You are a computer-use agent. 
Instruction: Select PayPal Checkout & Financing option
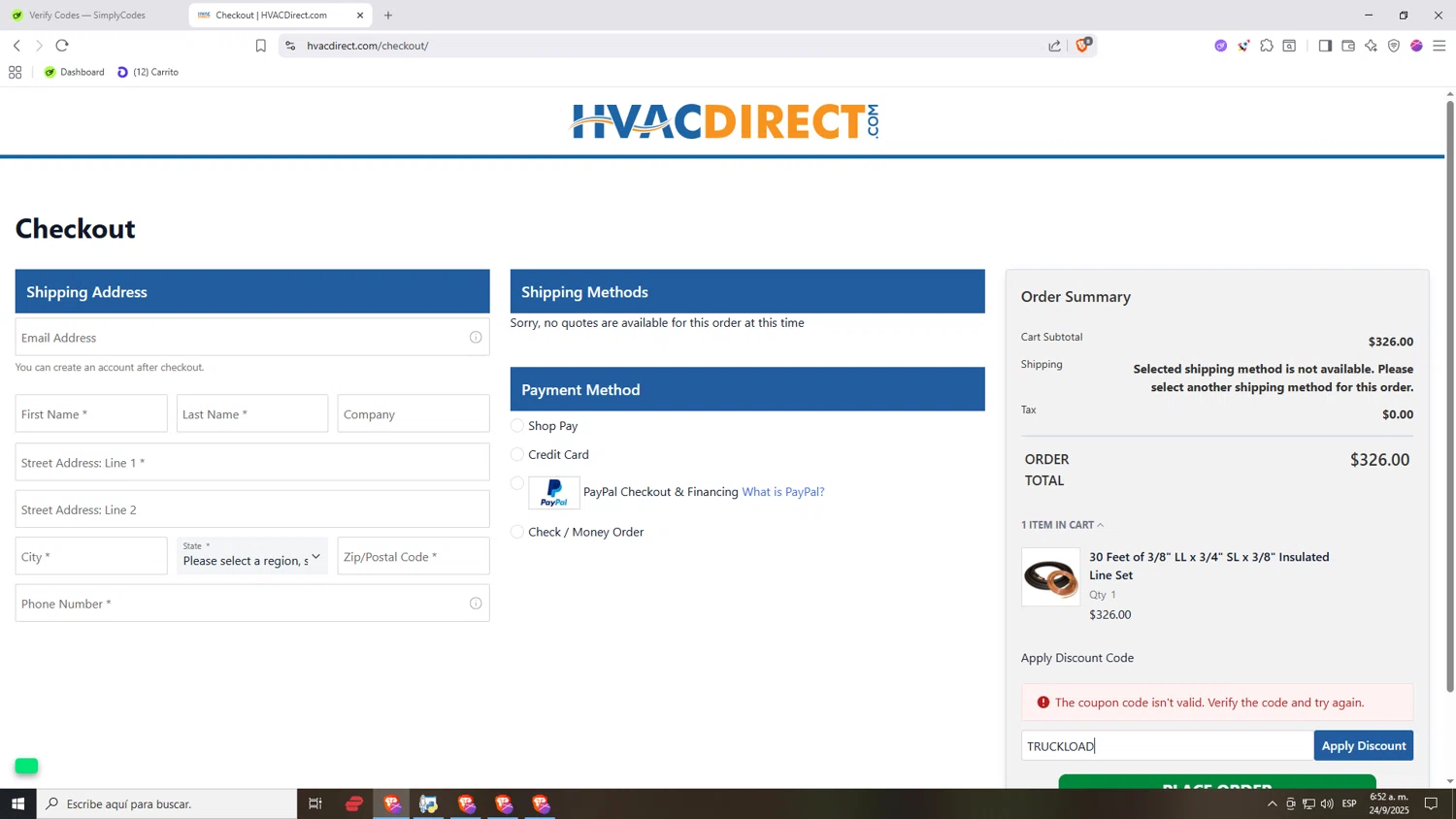pos(517,483)
